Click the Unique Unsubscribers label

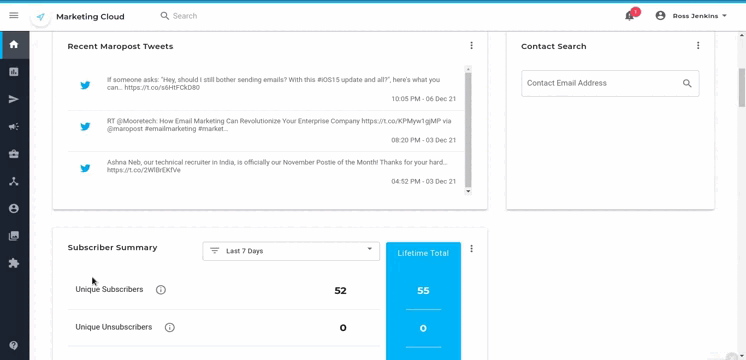click(x=114, y=327)
